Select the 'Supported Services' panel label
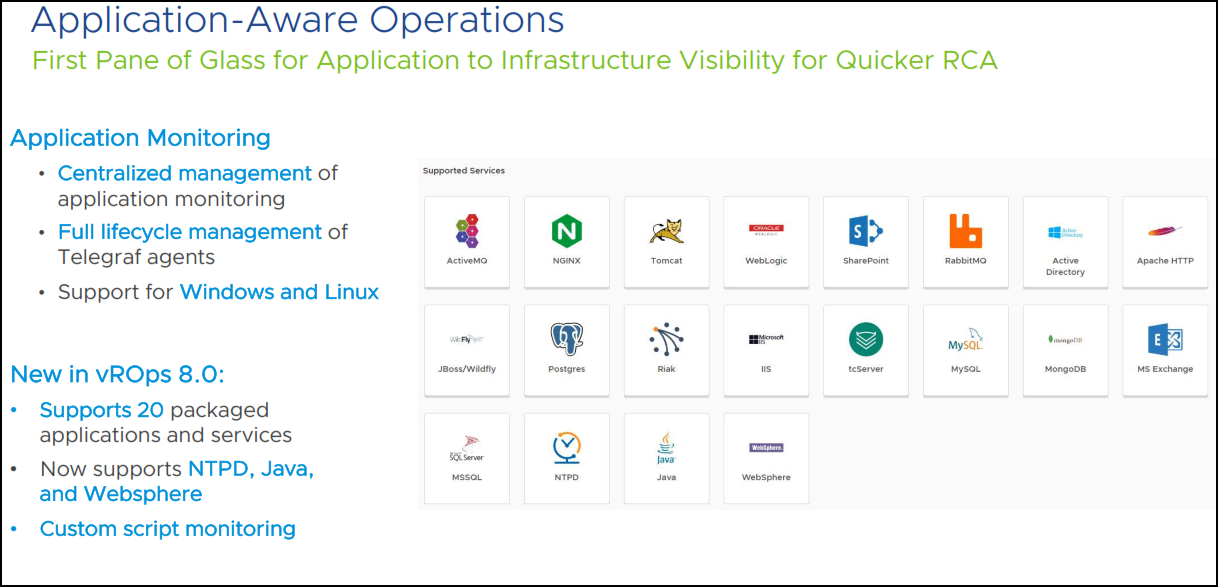The image size is (1218, 587). (464, 171)
